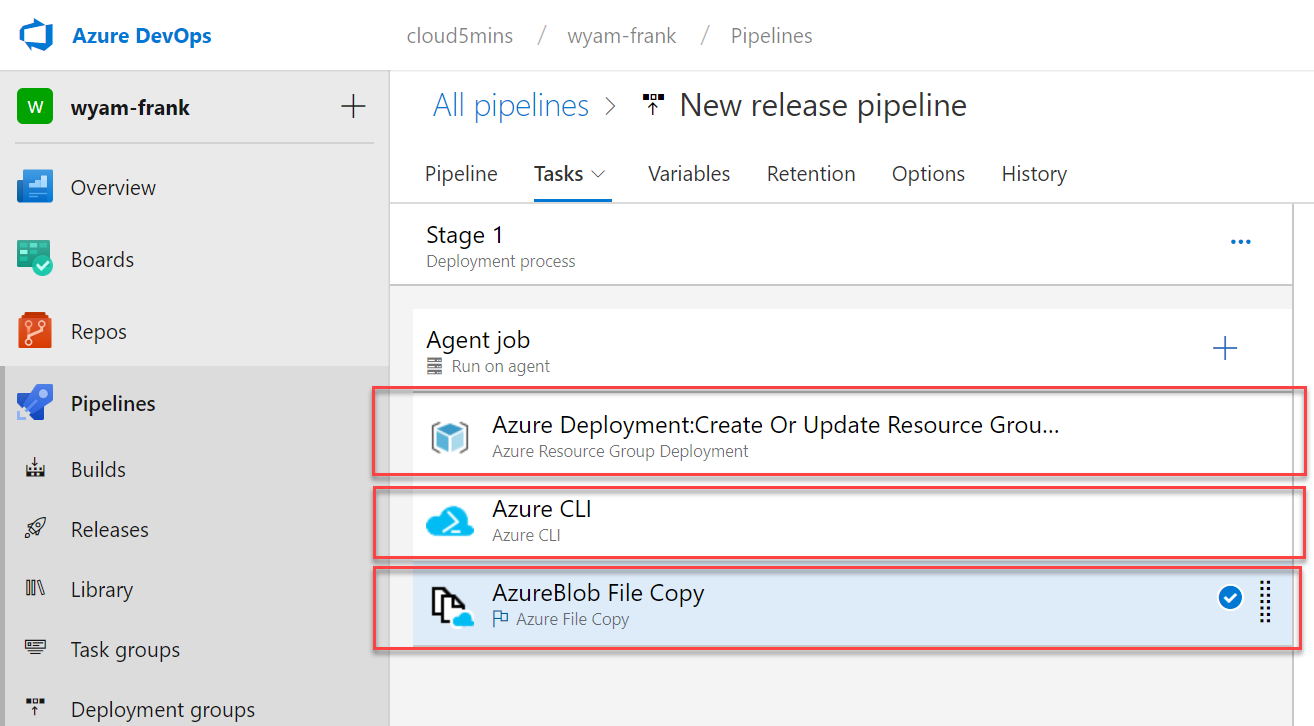Screen dimensions: 1314x726
Task: Navigate to All pipelines breadcrumb link
Action: point(511,105)
